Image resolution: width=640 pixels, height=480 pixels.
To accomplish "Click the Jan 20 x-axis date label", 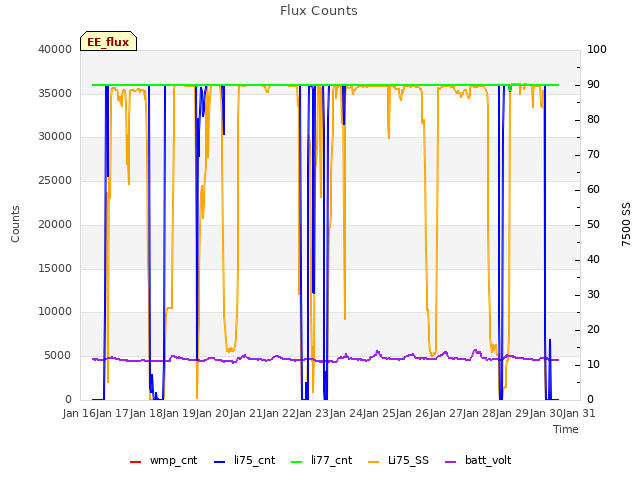I will tap(212, 413).
